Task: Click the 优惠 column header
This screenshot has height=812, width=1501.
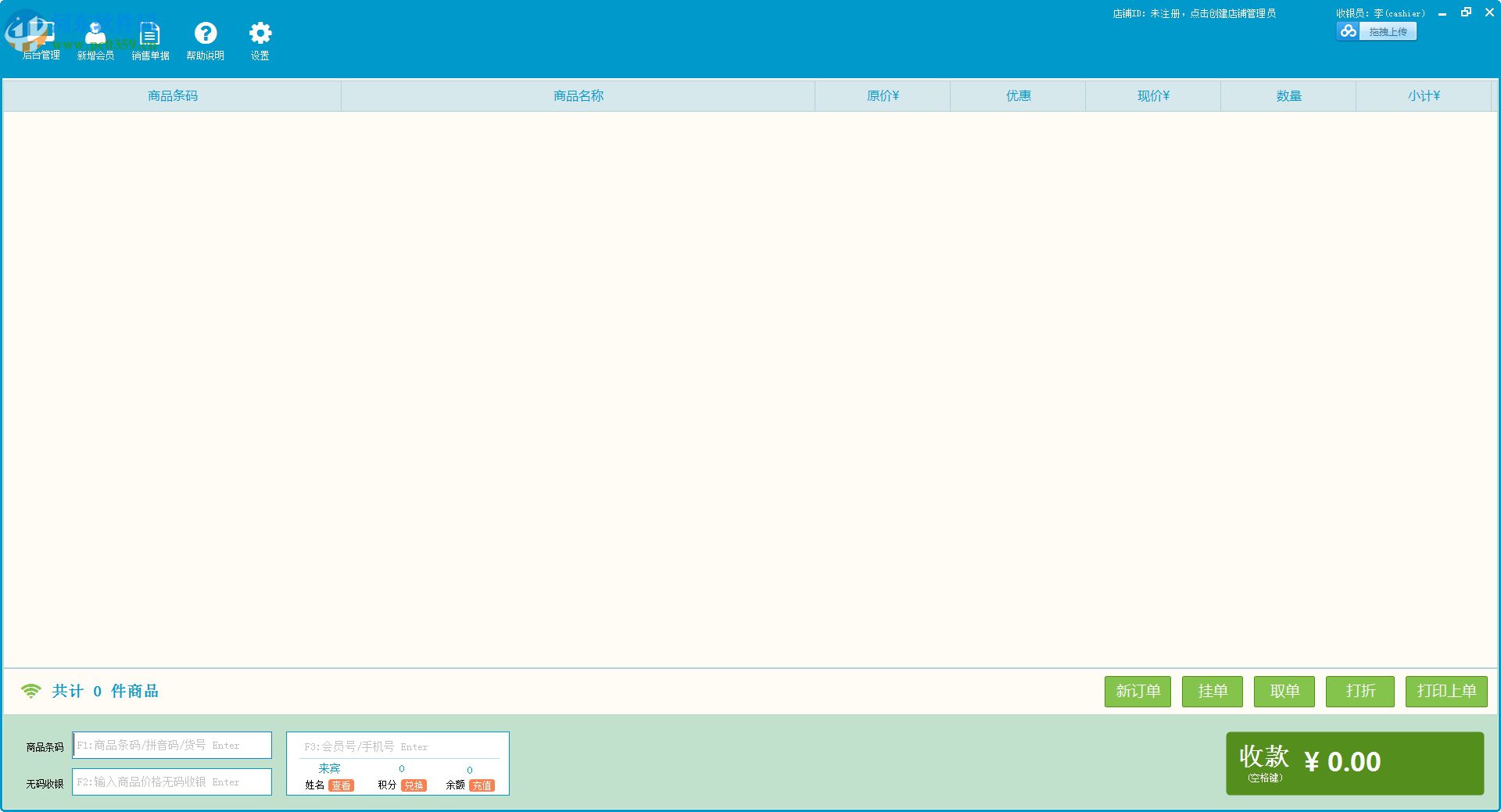Action: [x=1018, y=96]
